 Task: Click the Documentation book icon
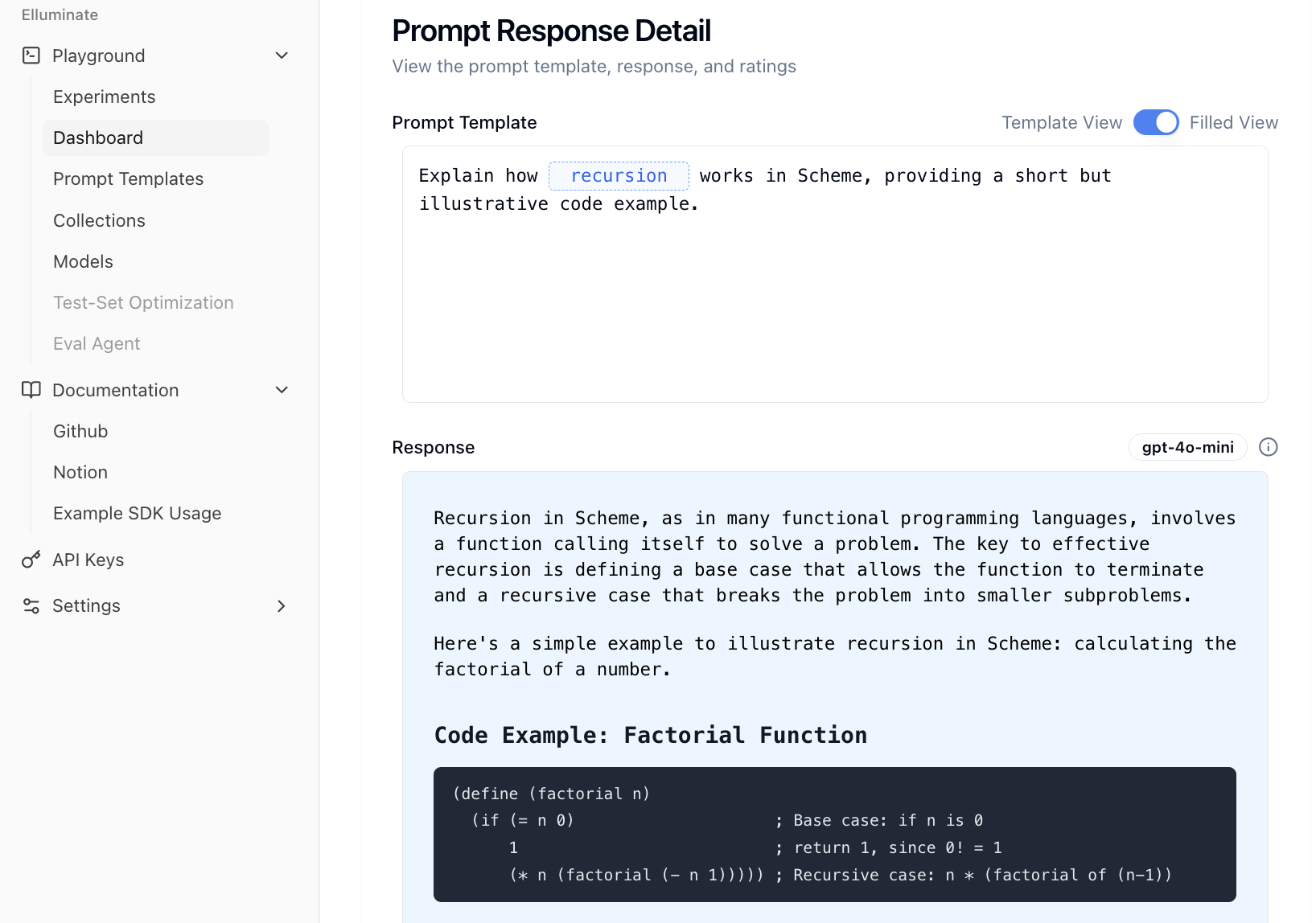pyautogui.click(x=31, y=390)
